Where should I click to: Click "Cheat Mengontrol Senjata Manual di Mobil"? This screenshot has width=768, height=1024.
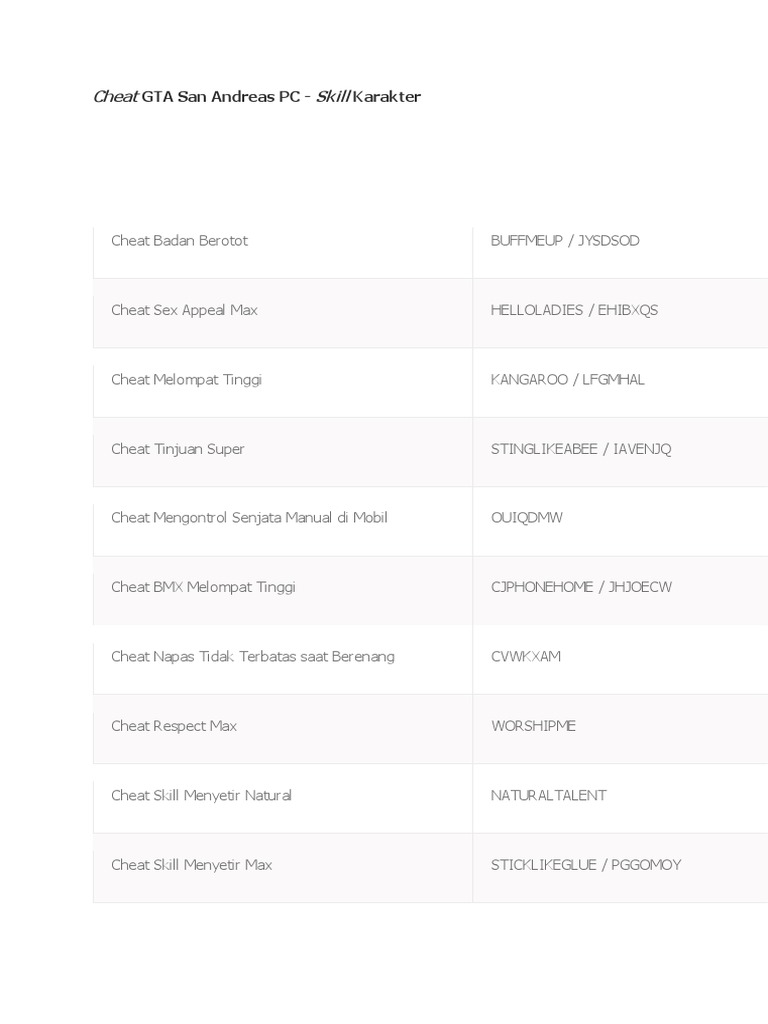coord(249,518)
